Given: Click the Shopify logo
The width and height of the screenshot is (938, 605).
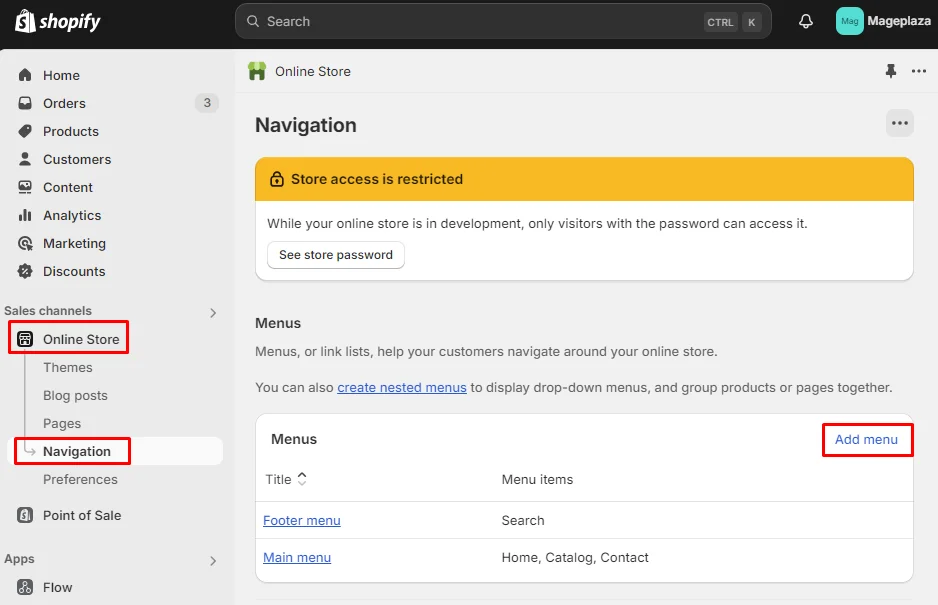Looking at the screenshot, I should [57, 22].
